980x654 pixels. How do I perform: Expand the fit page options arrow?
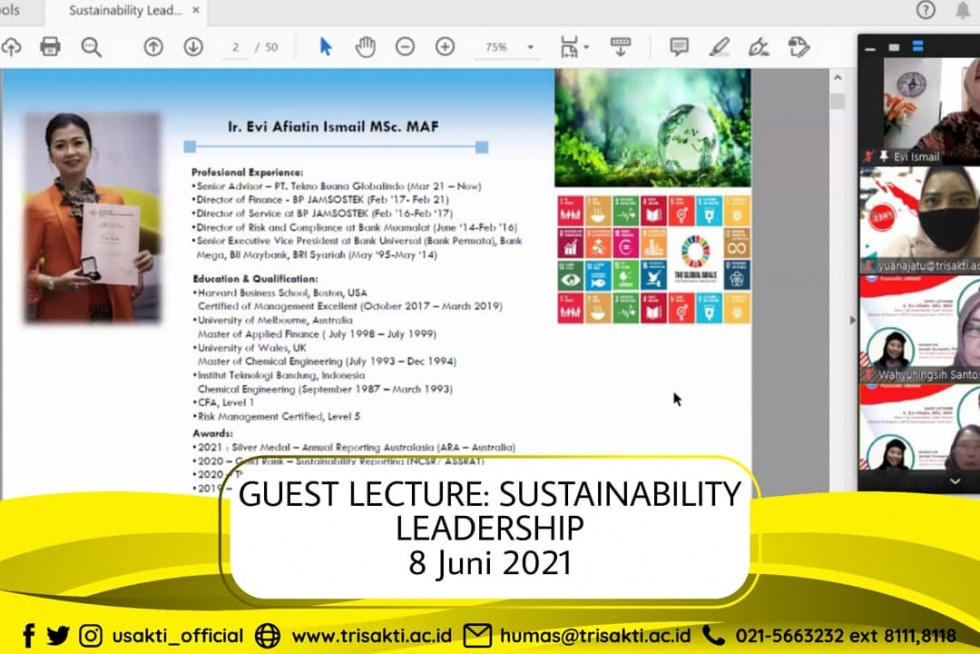pos(586,47)
